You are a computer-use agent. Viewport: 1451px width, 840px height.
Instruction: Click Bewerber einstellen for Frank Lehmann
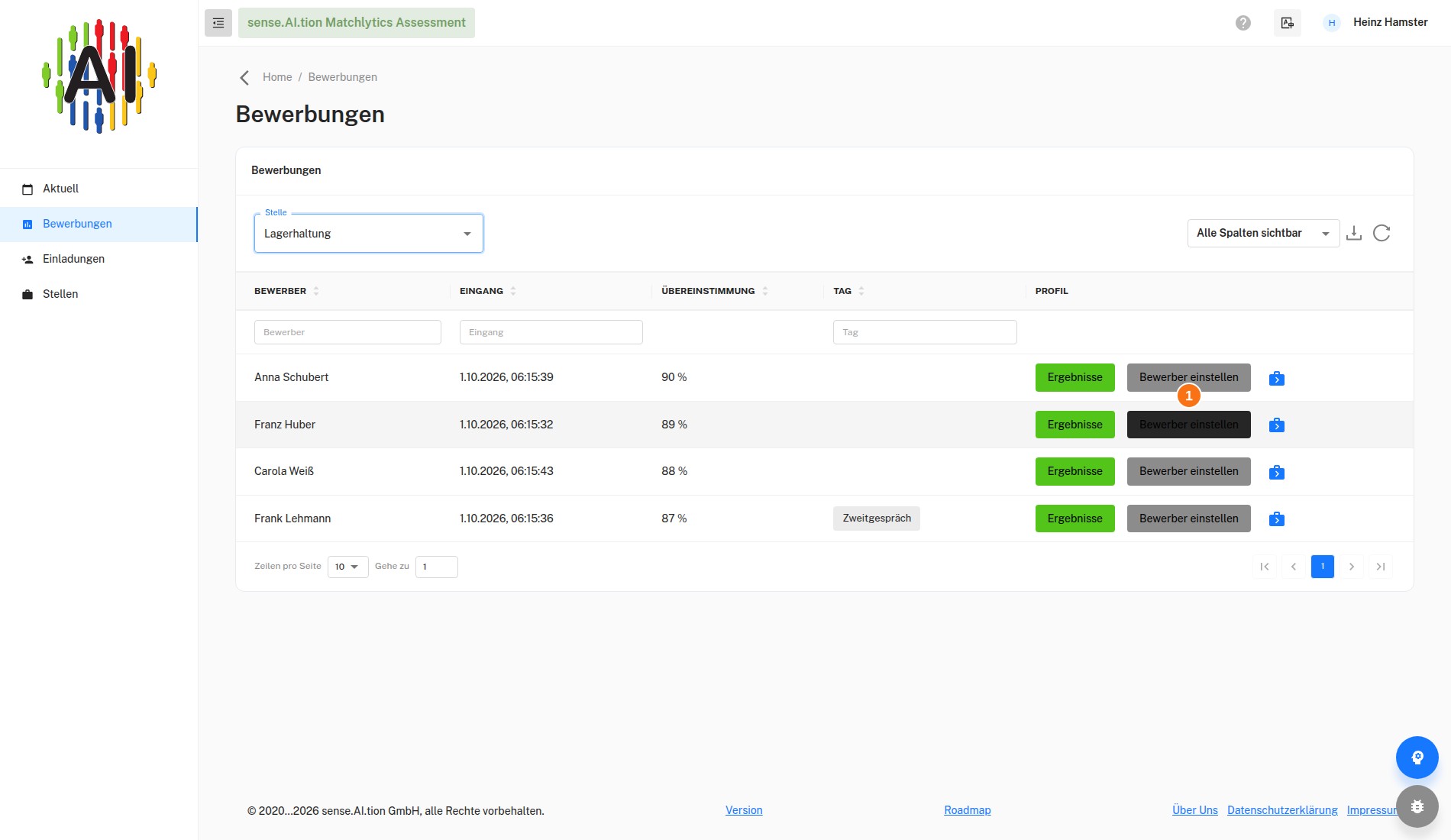(x=1189, y=519)
